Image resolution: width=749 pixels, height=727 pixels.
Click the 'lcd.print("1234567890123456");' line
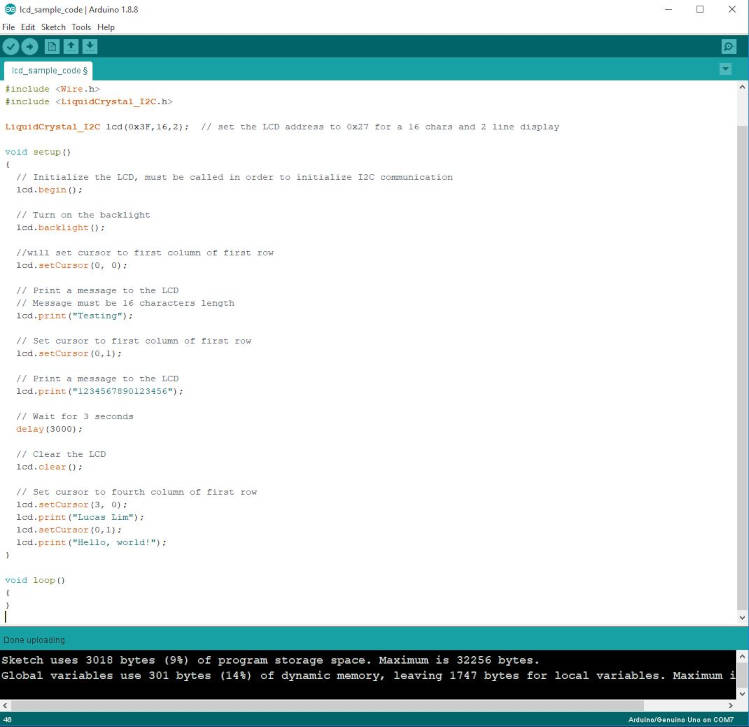[x=99, y=391]
